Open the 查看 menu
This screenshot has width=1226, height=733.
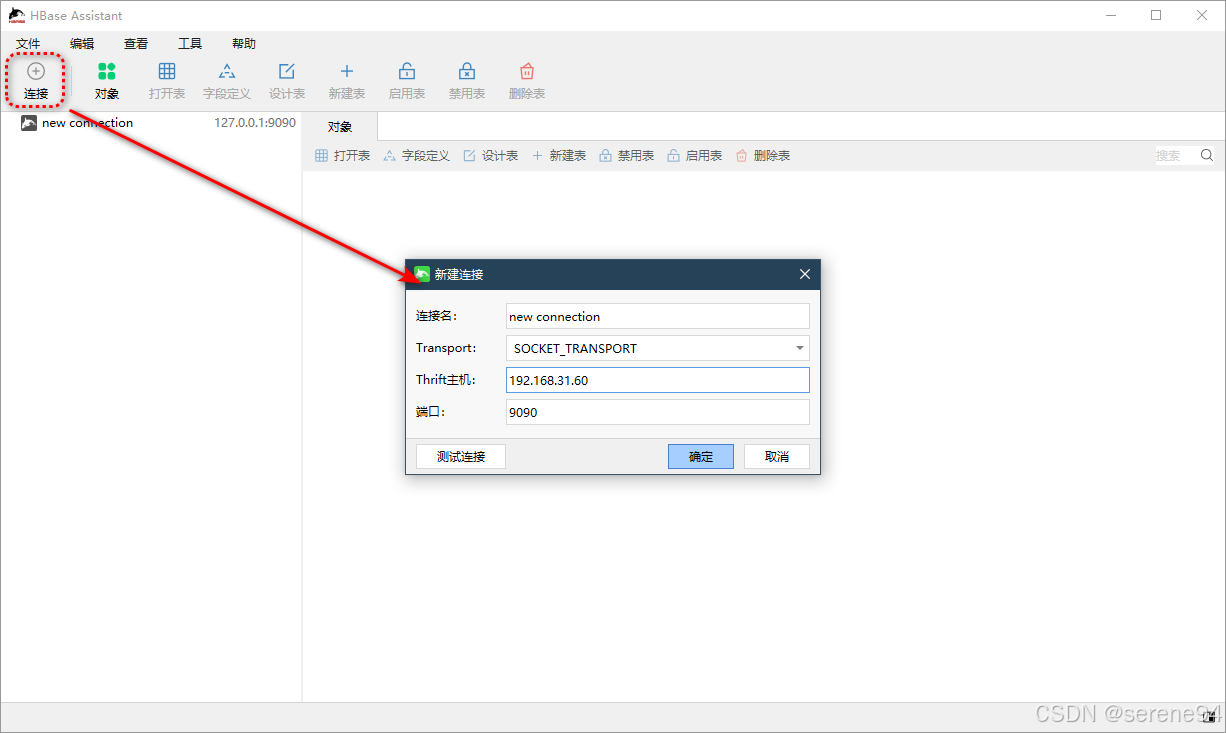pyautogui.click(x=136, y=44)
